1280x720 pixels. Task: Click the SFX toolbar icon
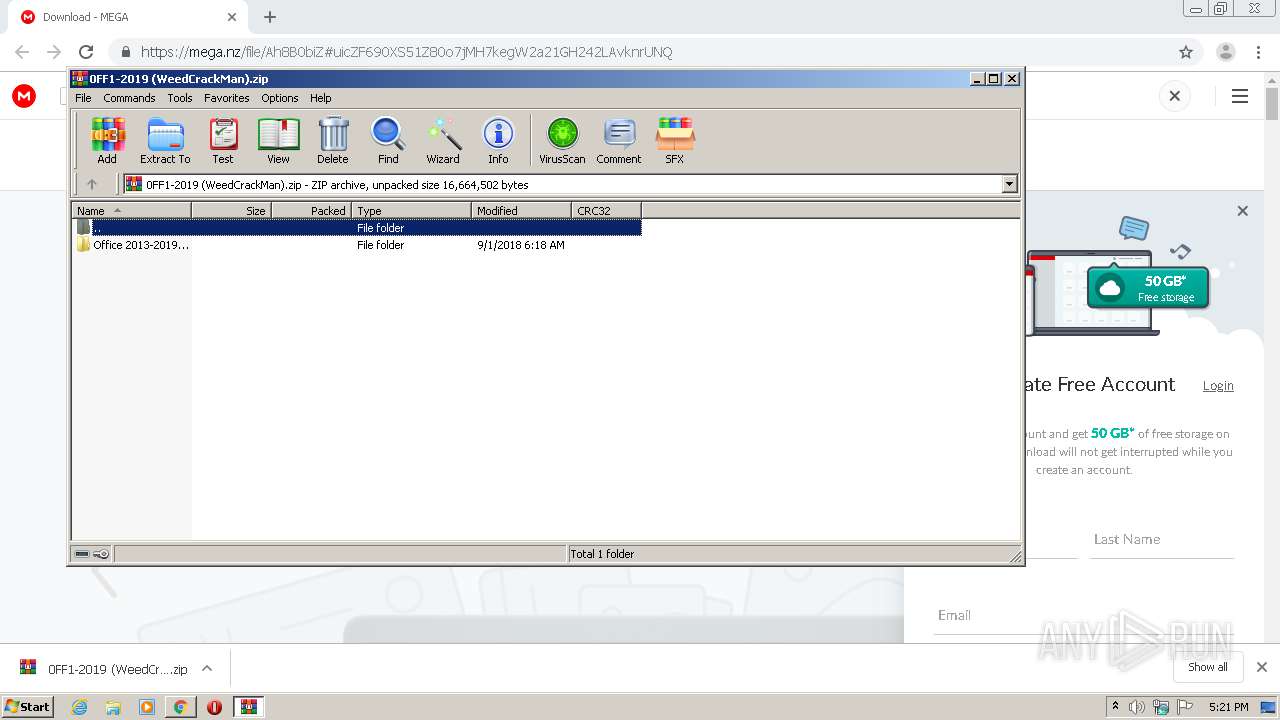point(675,140)
